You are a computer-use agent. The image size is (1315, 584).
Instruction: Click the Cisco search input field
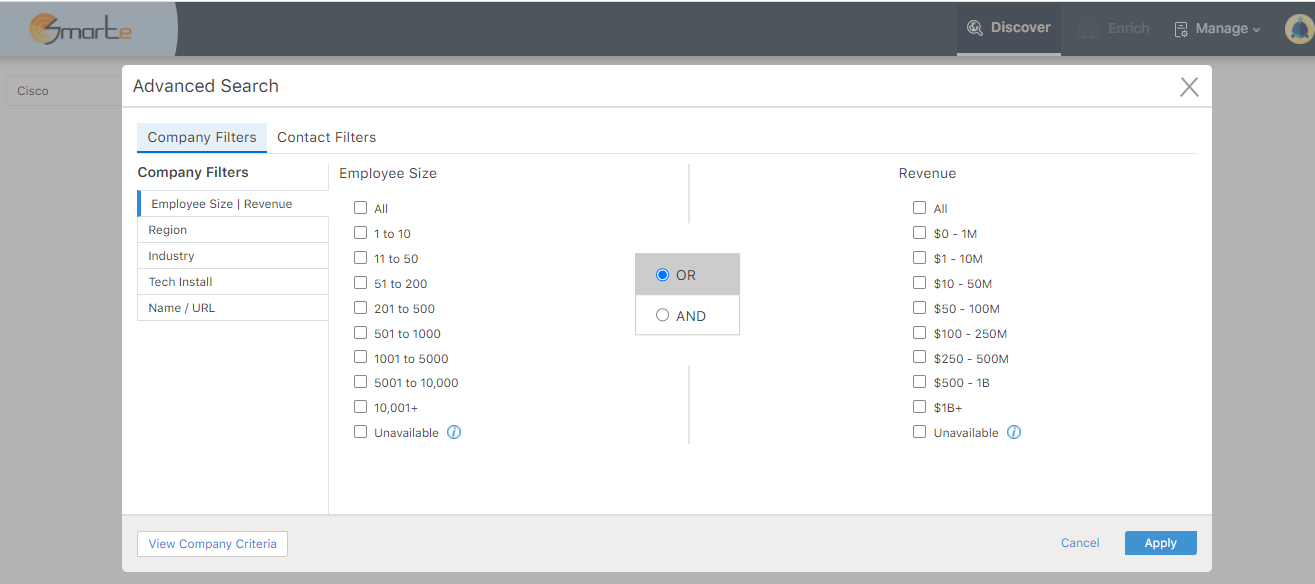coord(60,91)
